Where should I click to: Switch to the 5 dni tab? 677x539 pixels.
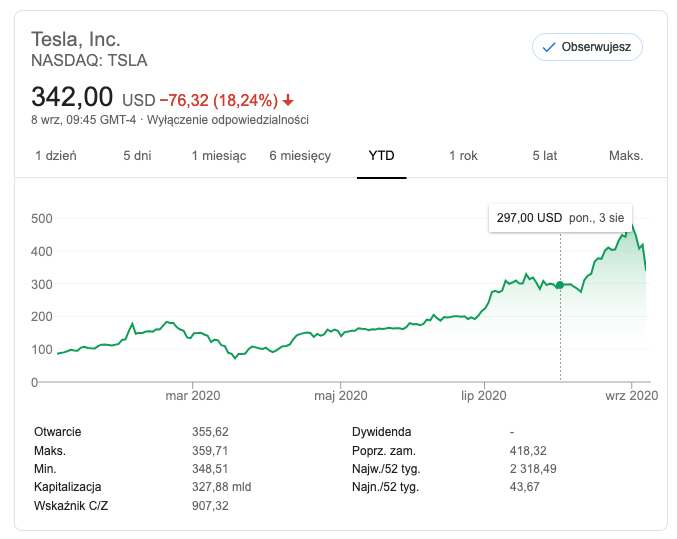click(x=137, y=155)
